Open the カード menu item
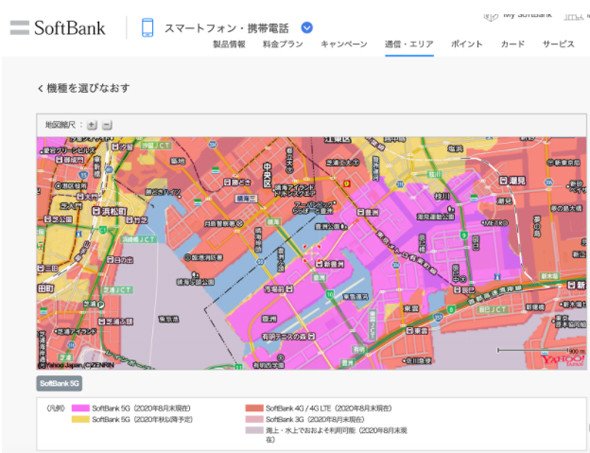The height and width of the screenshot is (453, 590). [x=512, y=44]
